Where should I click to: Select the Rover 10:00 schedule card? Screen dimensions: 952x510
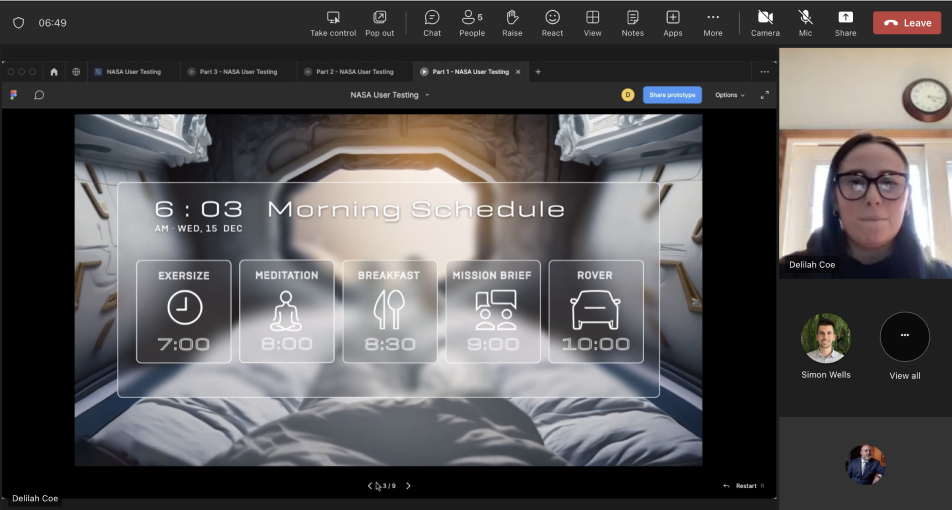tap(596, 311)
